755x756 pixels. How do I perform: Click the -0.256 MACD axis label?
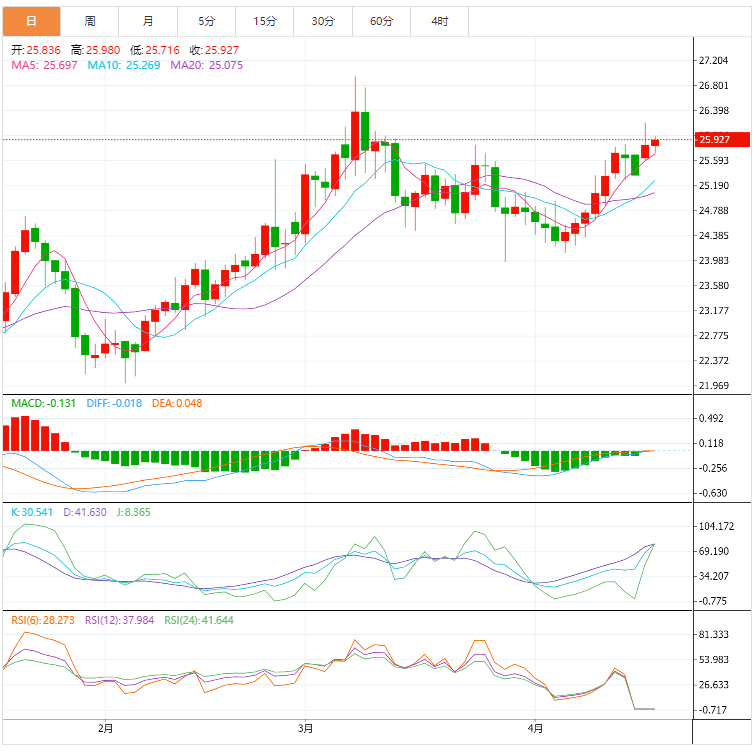713,469
